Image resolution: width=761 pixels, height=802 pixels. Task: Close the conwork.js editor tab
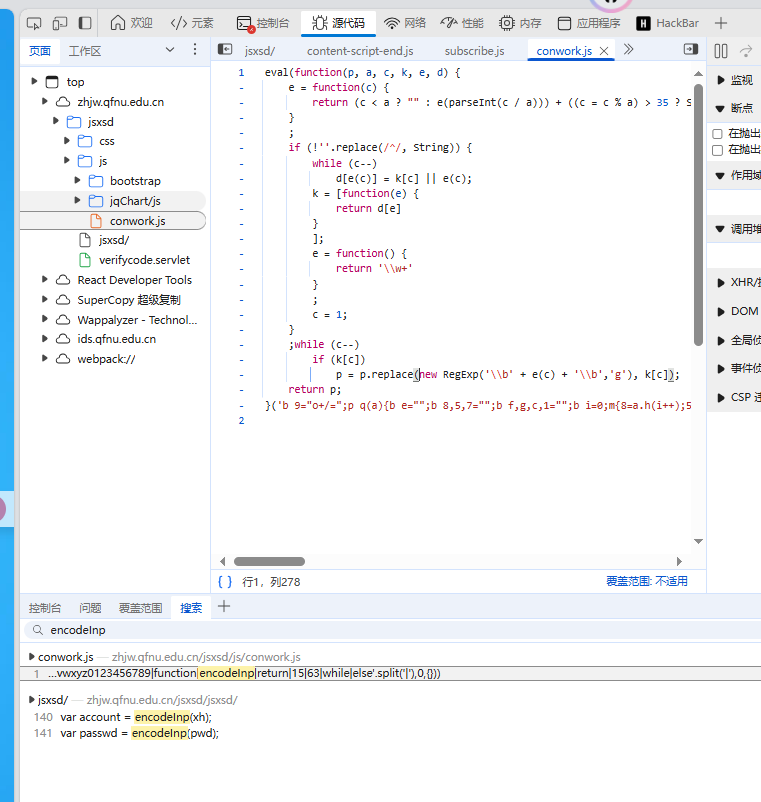604,51
